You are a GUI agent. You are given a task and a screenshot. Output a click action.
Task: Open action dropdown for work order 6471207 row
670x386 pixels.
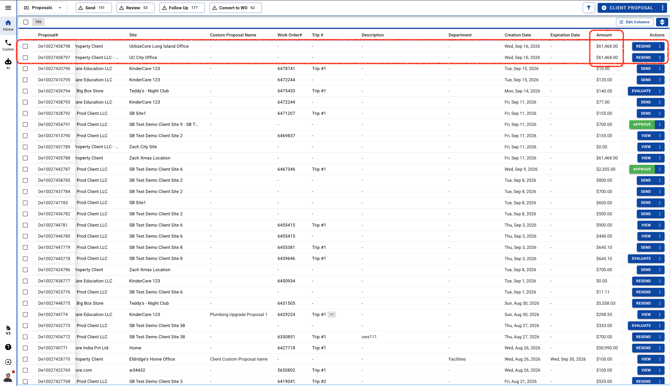[x=660, y=113]
